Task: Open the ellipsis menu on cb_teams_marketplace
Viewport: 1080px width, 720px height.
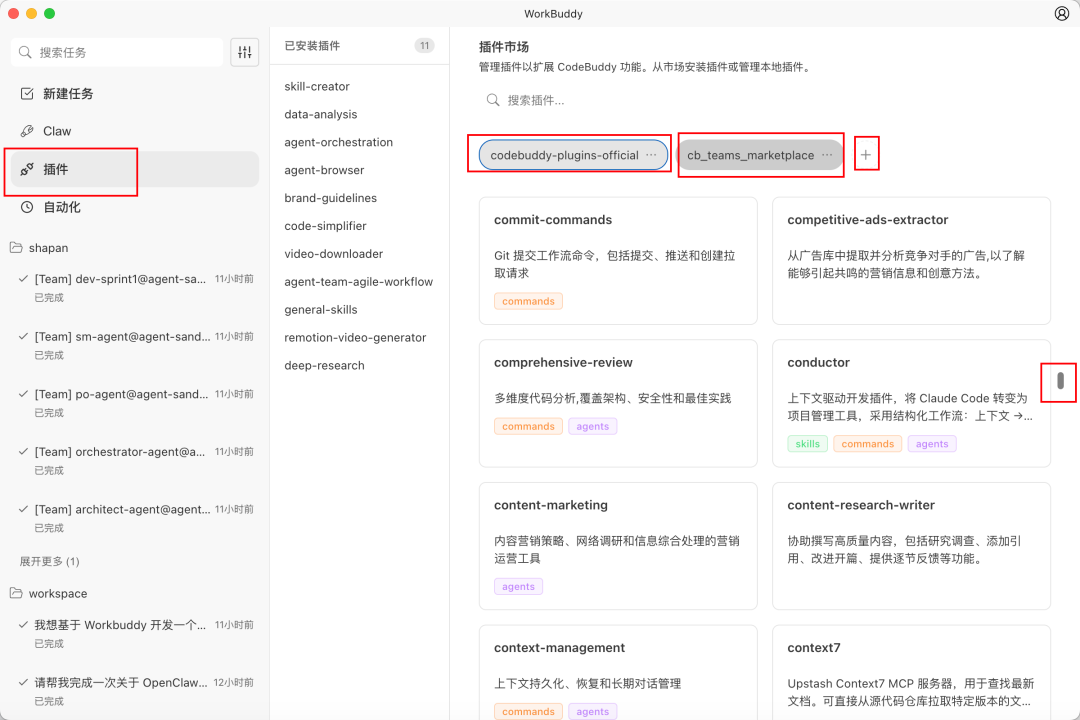Action: click(x=827, y=154)
